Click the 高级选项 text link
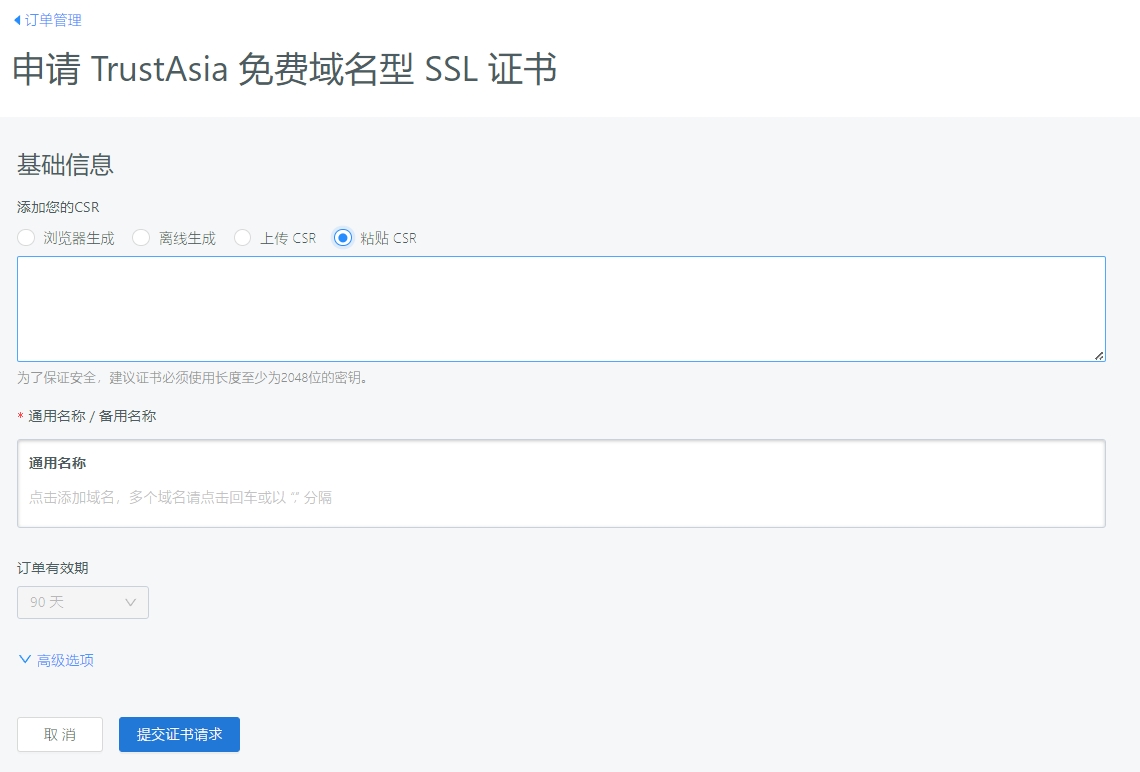Image resolution: width=1140 pixels, height=772 pixels. pos(65,660)
